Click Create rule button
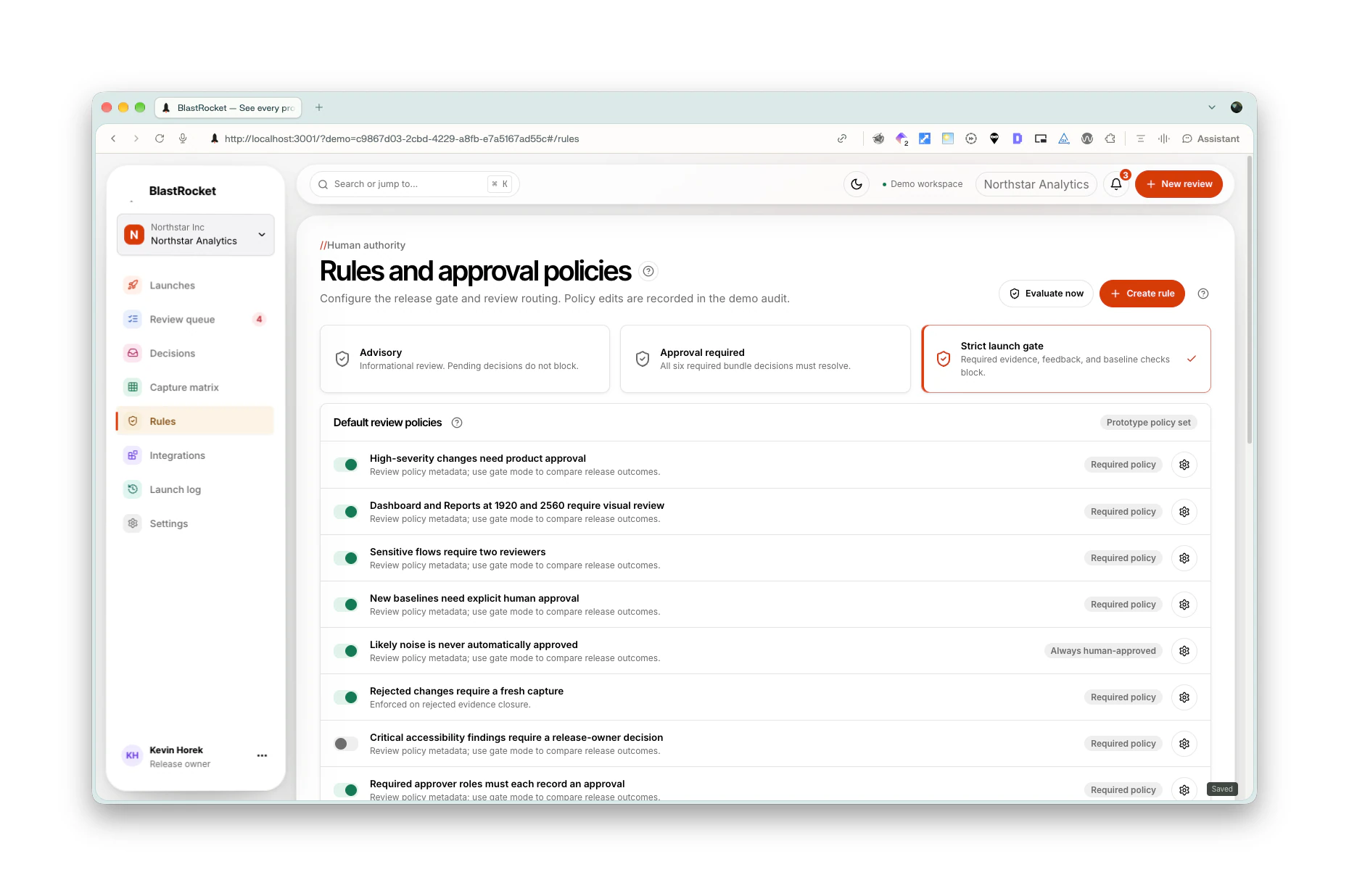This screenshot has height=896, width=1349. pyautogui.click(x=1142, y=294)
